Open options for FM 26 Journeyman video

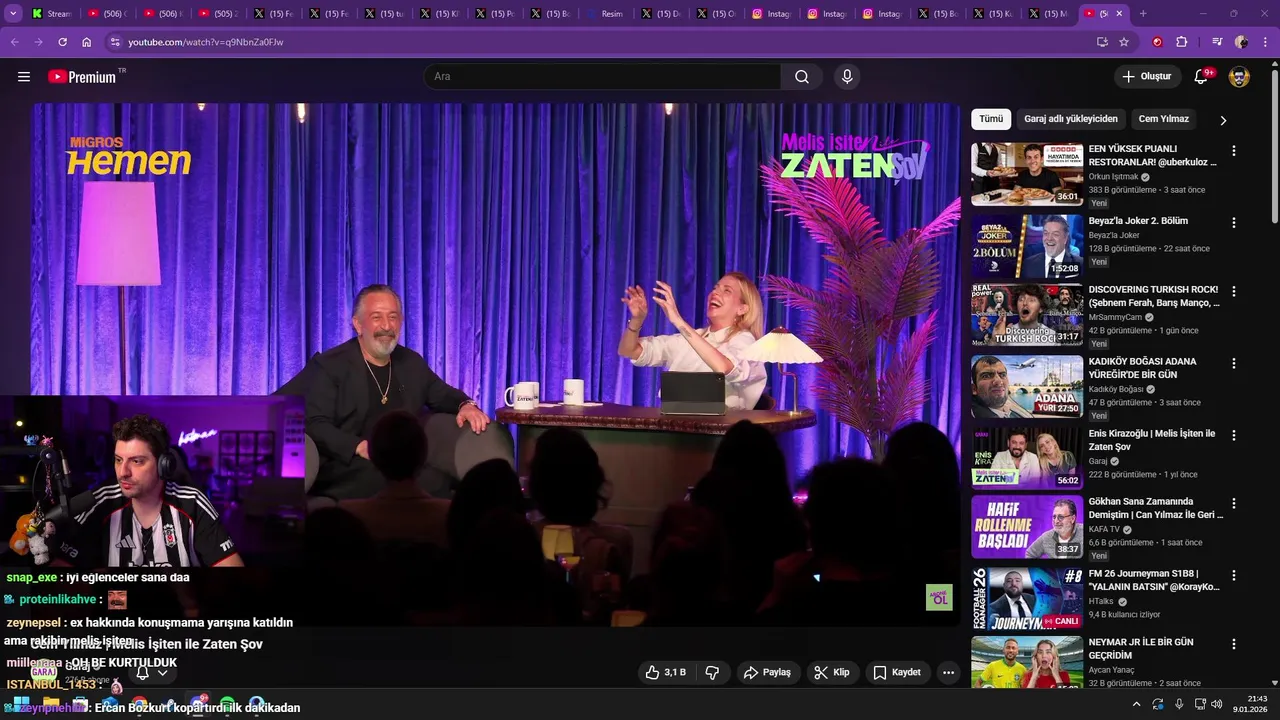click(1234, 576)
